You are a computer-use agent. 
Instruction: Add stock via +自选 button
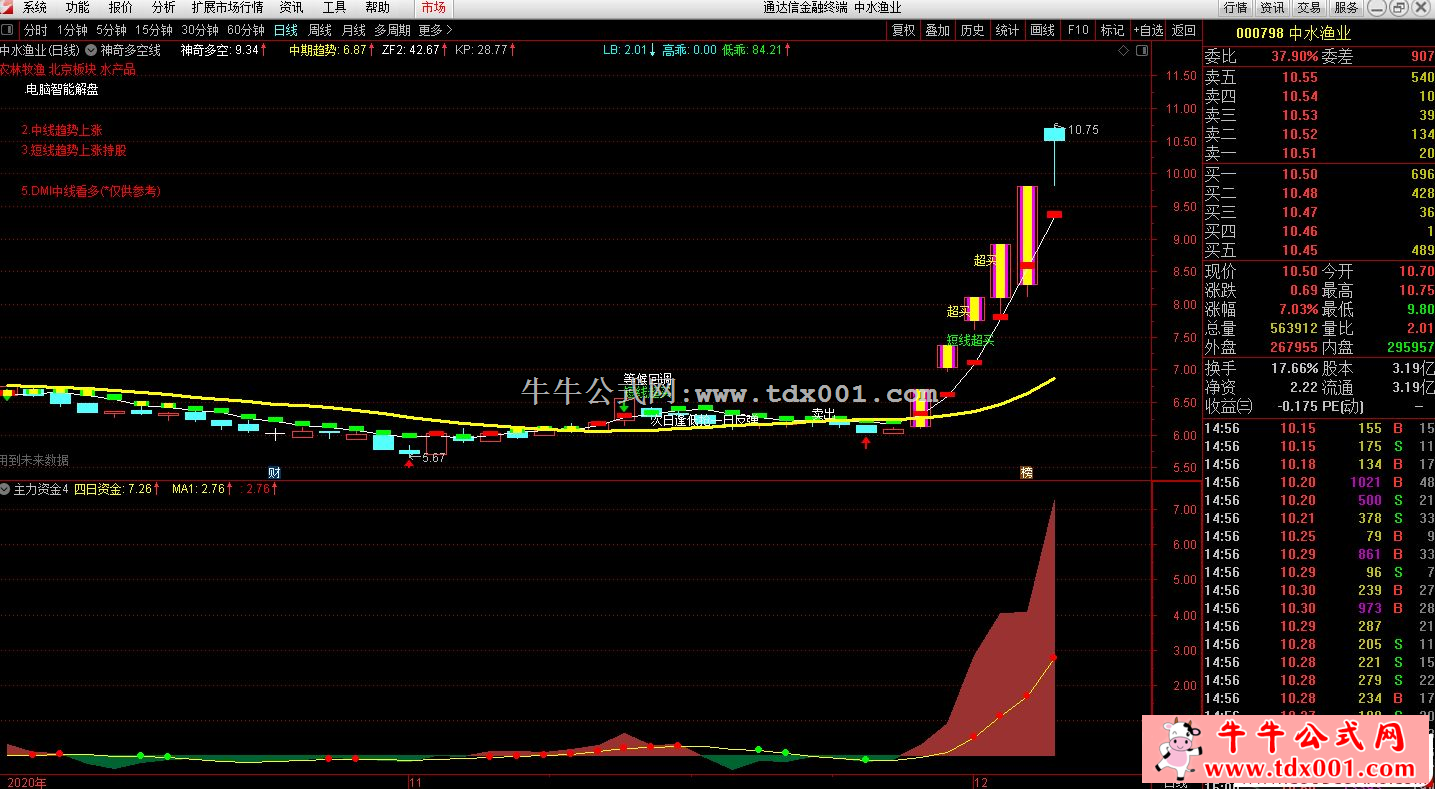coord(1149,30)
